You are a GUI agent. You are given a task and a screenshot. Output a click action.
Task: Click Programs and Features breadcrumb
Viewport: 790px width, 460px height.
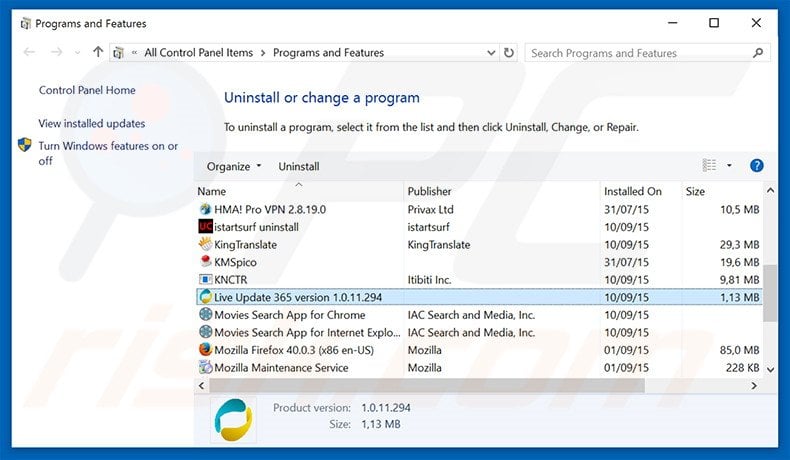328,52
